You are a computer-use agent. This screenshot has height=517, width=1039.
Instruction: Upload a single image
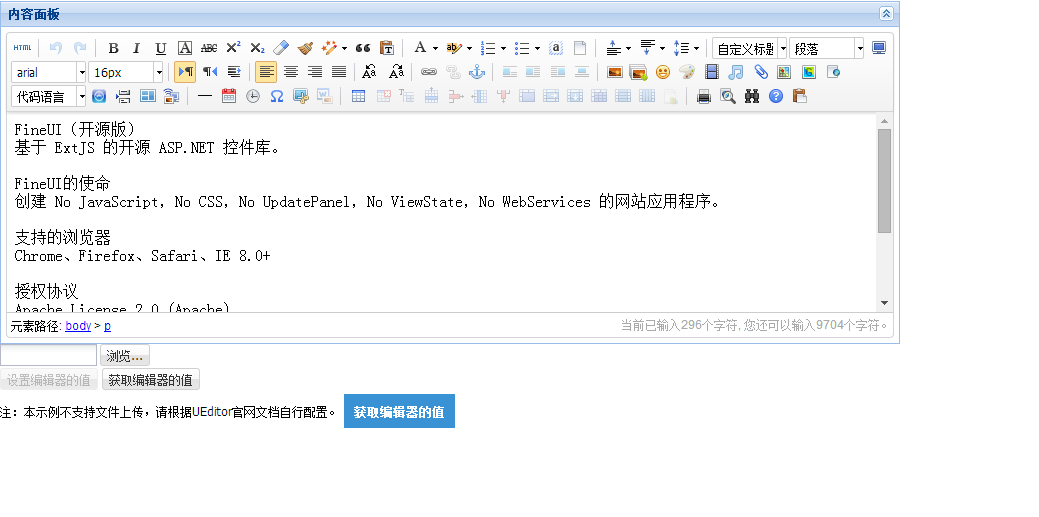[x=614, y=72]
